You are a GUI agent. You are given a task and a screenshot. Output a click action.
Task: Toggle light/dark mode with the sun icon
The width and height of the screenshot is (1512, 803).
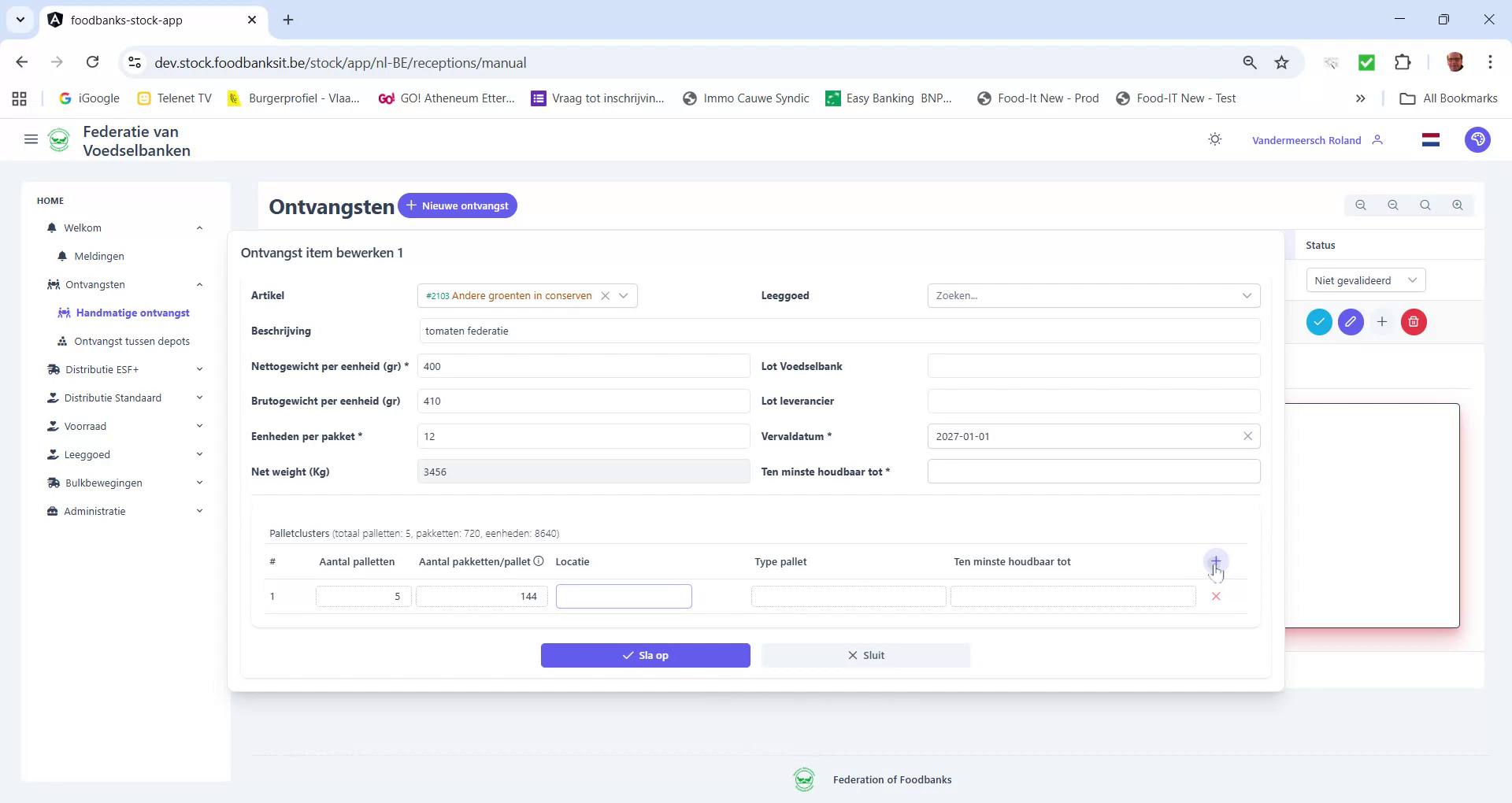click(x=1214, y=139)
